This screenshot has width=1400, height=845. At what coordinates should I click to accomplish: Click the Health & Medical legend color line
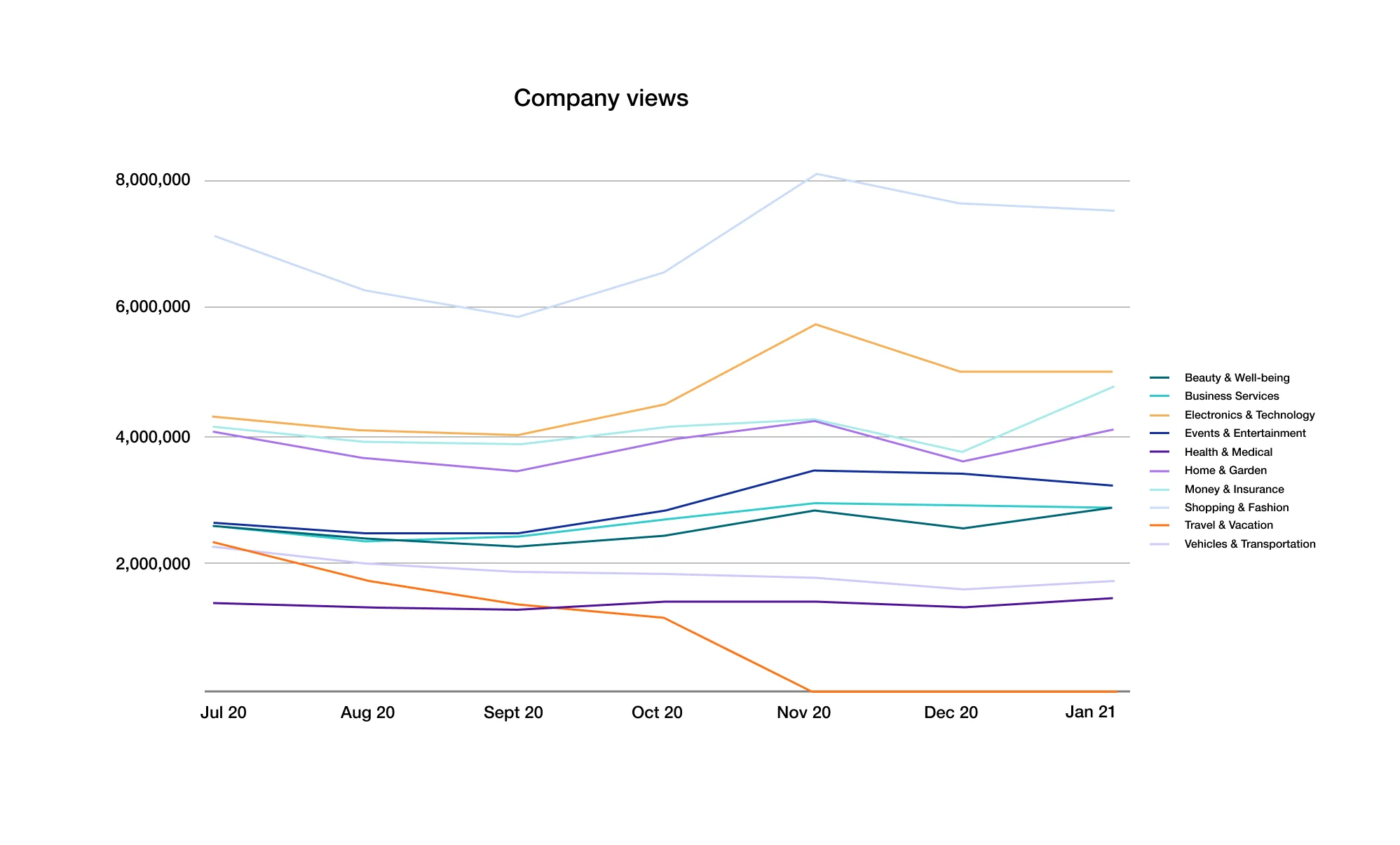click(x=1160, y=452)
